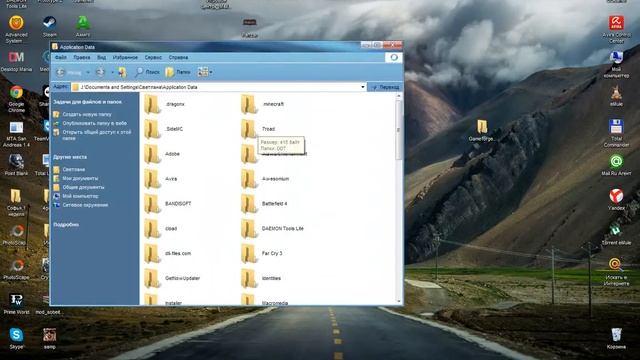Open the Справка menu
This screenshot has width=640, height=360.
tap(178, 58)
